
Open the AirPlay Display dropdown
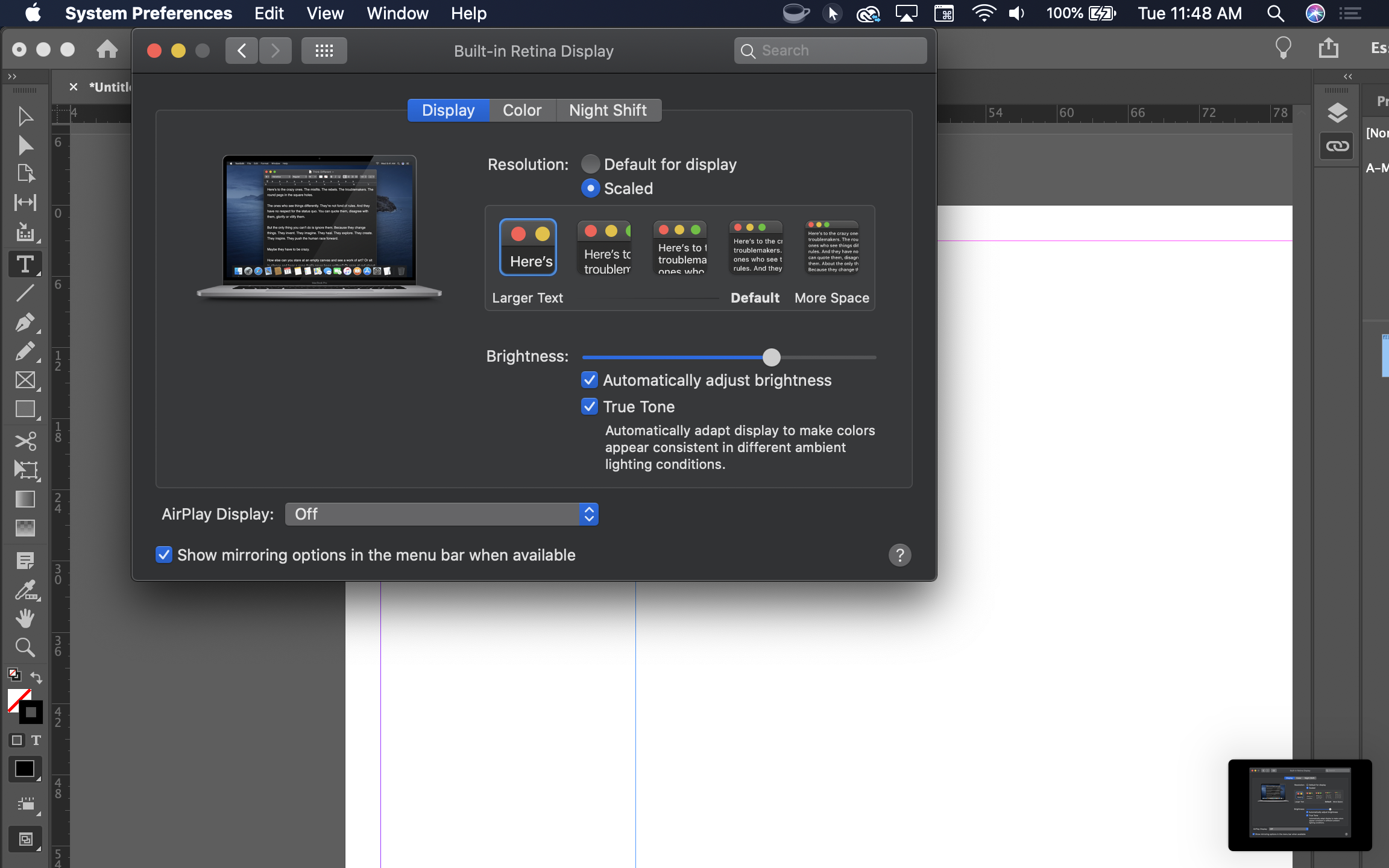441,514
